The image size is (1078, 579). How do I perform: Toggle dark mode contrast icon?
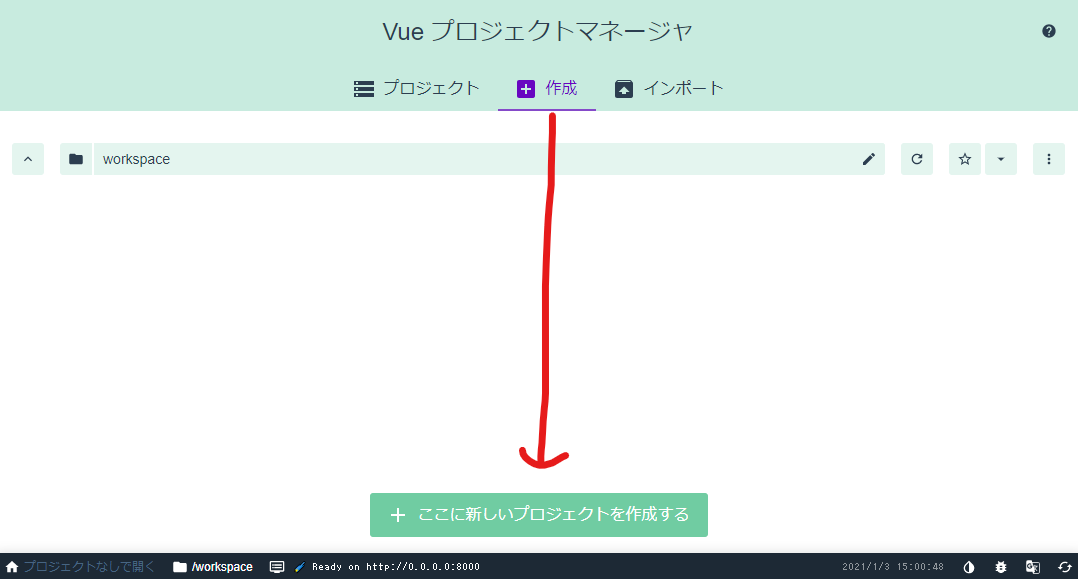[x=969, y=567]
